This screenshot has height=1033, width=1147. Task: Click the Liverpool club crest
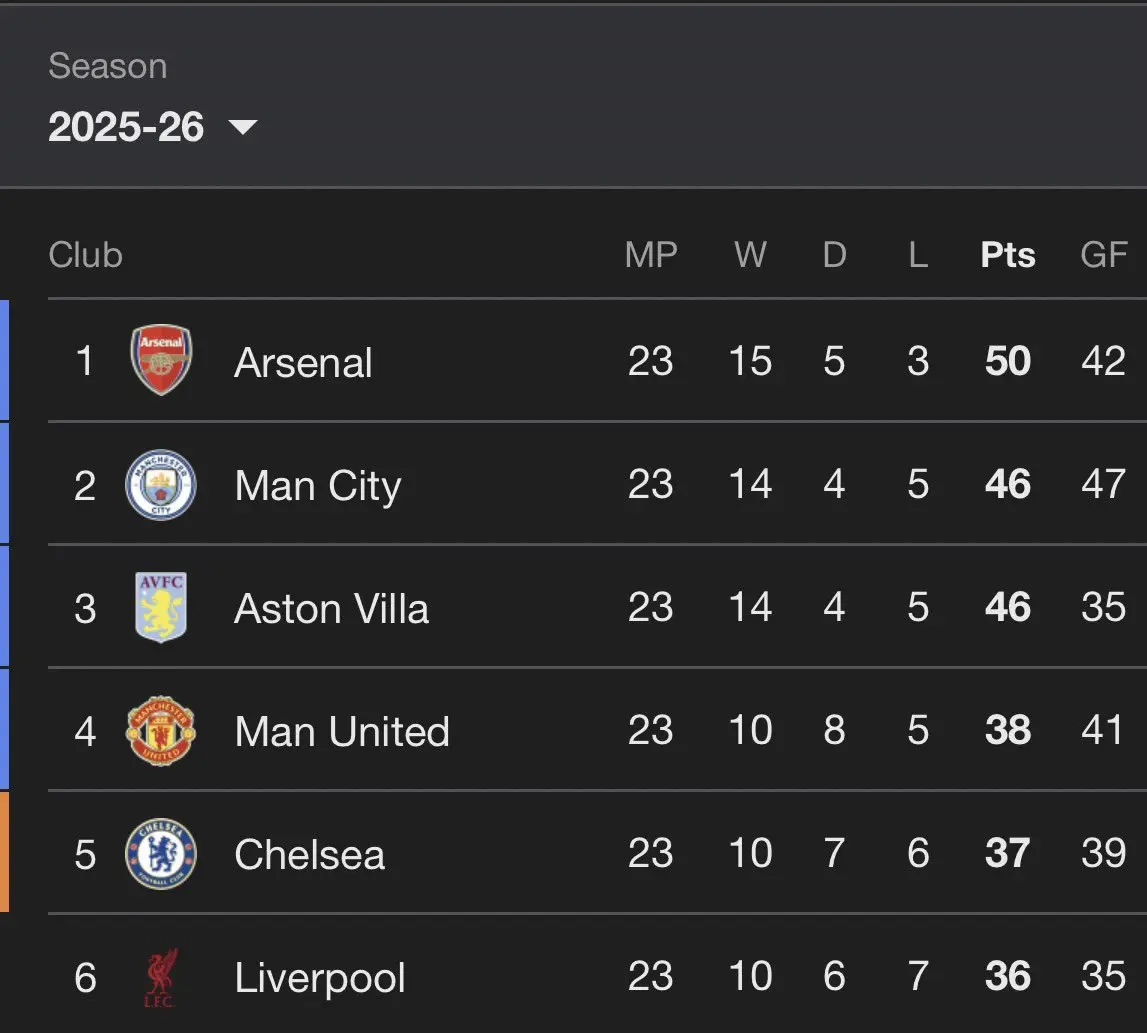pos(161,978)
